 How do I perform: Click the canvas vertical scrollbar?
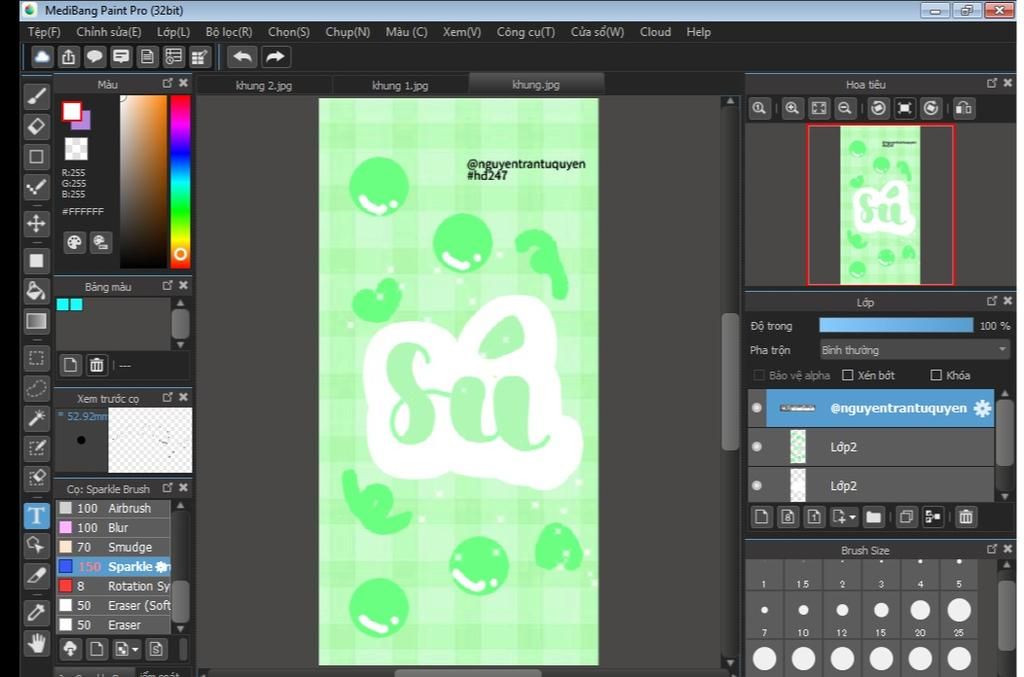[730, 382]
